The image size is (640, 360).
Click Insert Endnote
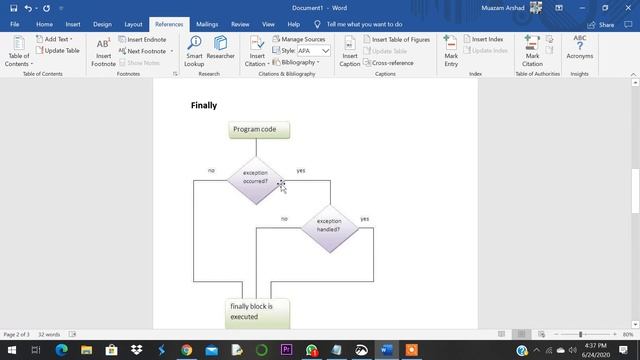142,40
